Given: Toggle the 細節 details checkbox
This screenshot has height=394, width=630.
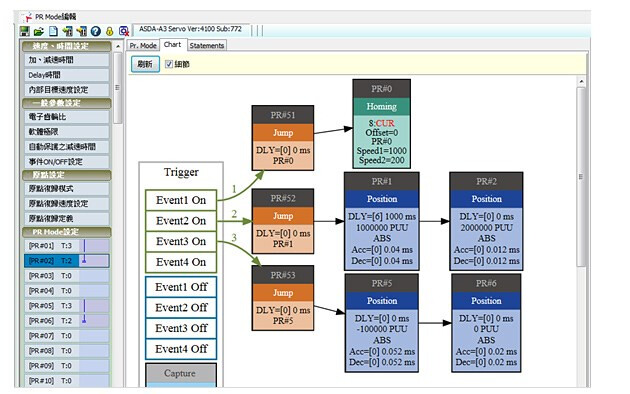Looking at the screenshot, I should point(169,64).
